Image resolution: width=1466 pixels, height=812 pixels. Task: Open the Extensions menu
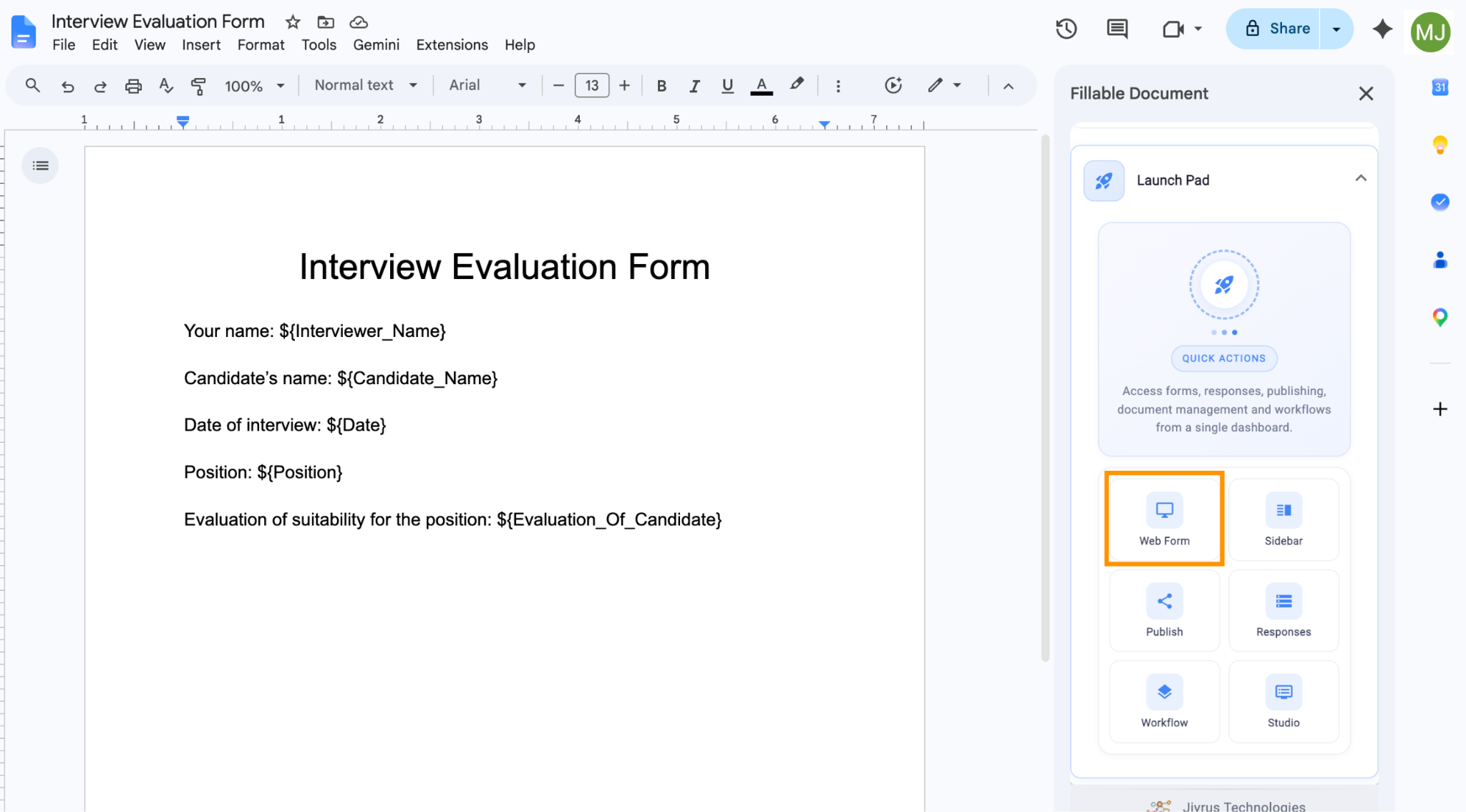(452, 45)
